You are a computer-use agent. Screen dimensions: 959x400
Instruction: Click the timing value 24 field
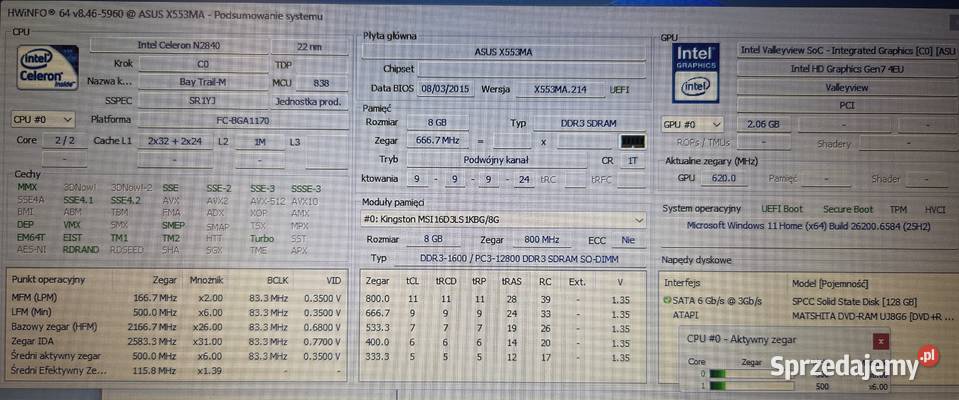point(524,179)
